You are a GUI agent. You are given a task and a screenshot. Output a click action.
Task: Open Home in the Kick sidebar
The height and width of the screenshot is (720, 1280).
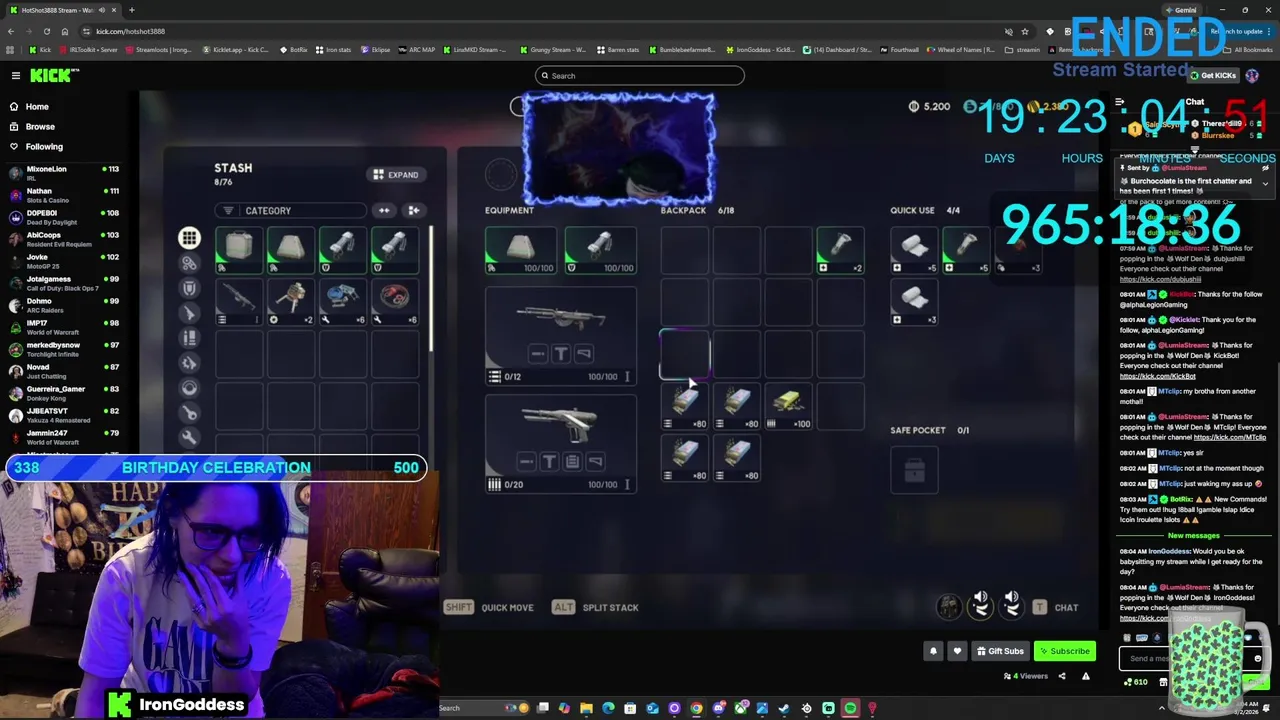coord(37,107)
